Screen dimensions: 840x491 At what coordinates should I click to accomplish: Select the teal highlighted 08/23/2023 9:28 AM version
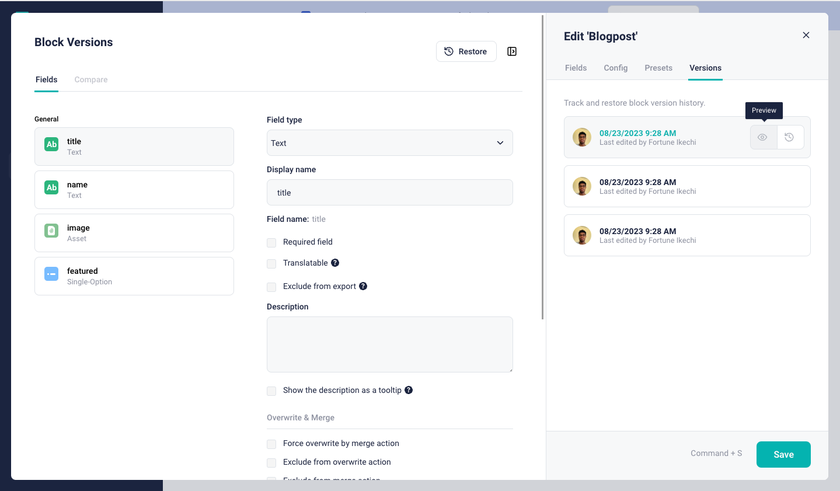pos(638,133)
